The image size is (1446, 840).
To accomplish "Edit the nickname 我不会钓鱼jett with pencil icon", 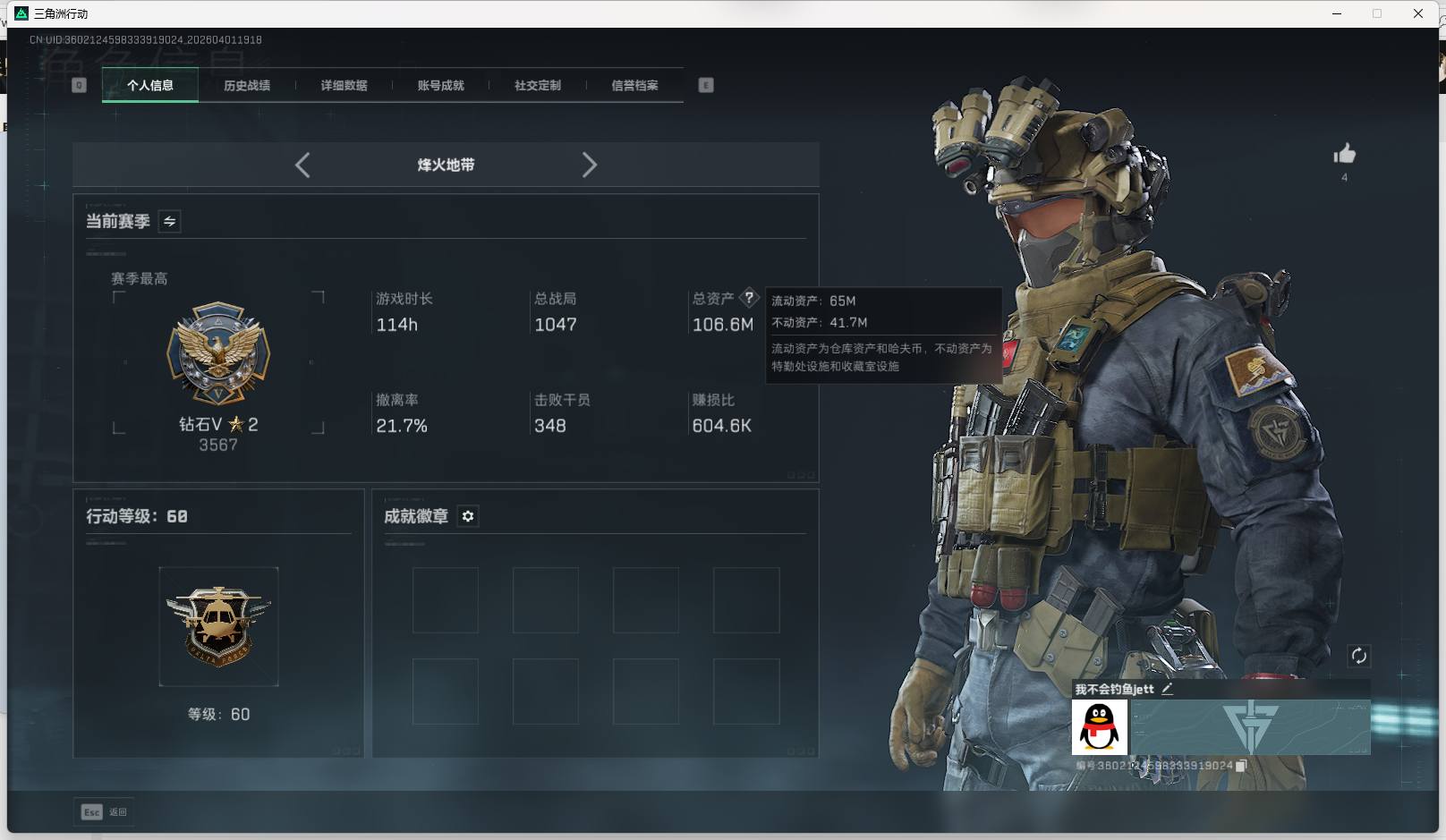I will 1167,689.
